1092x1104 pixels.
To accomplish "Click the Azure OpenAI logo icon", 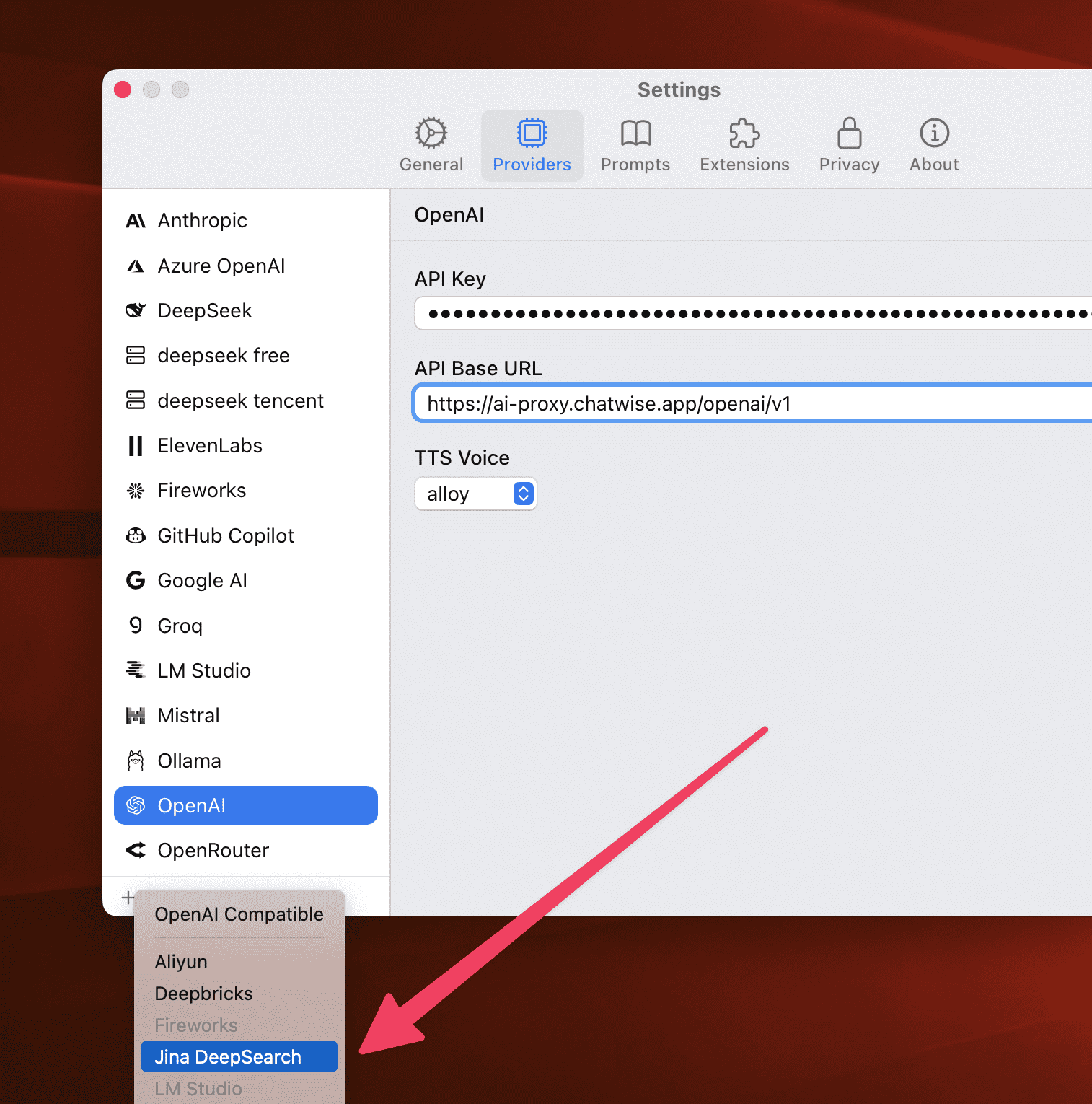I will (136, 266).
